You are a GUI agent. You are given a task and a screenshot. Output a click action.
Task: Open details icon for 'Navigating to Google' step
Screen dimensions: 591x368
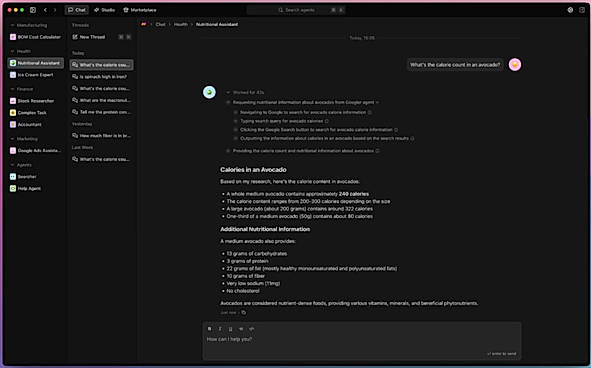click(x=370, y=112)
